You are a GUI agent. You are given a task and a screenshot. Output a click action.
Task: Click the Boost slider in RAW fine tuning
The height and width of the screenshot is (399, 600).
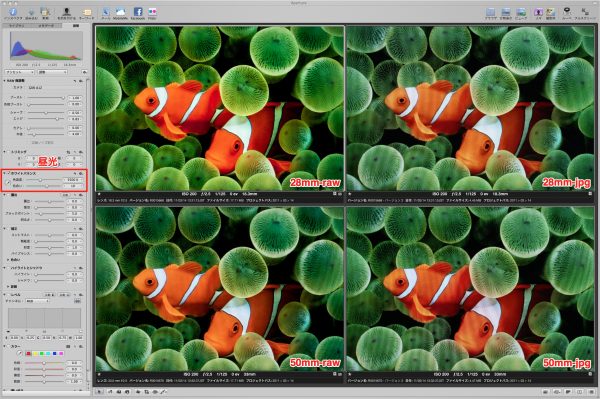[46, 98]
